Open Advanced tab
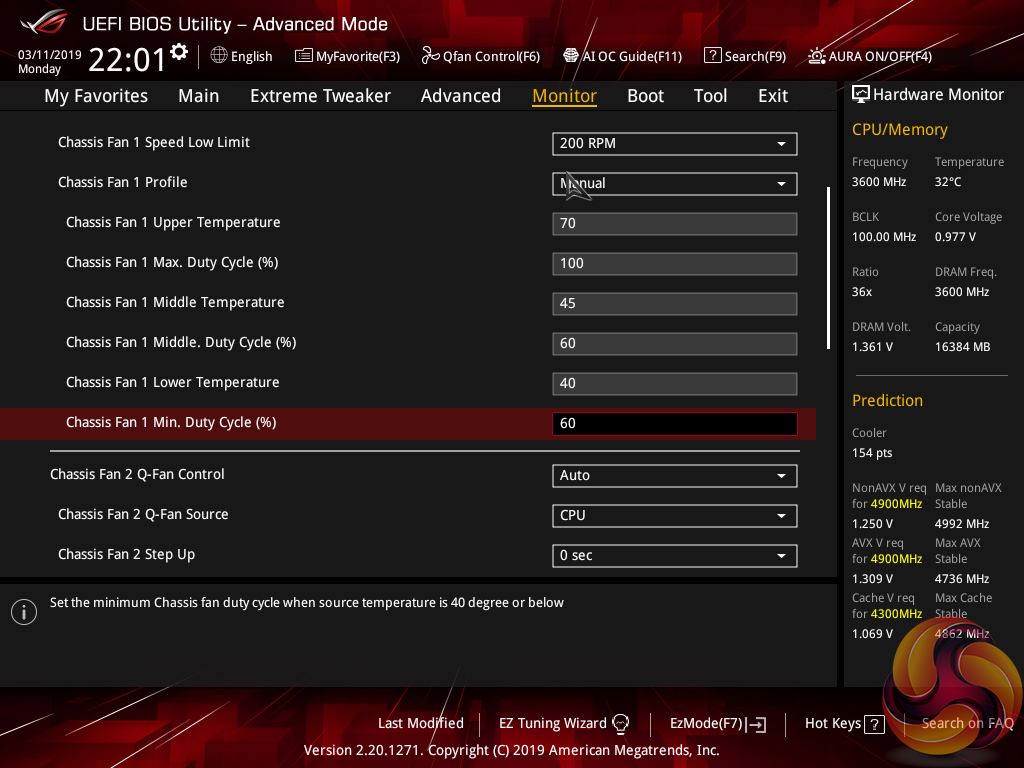The image size is (1024, 768). (460, 96)
